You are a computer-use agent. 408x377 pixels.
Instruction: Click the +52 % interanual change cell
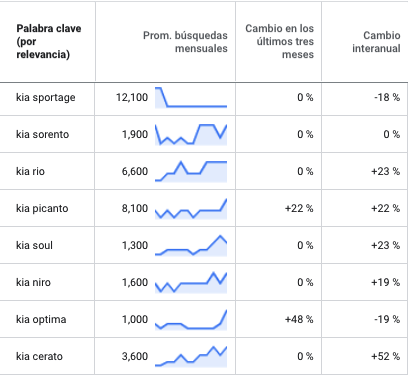click(386, 356)
